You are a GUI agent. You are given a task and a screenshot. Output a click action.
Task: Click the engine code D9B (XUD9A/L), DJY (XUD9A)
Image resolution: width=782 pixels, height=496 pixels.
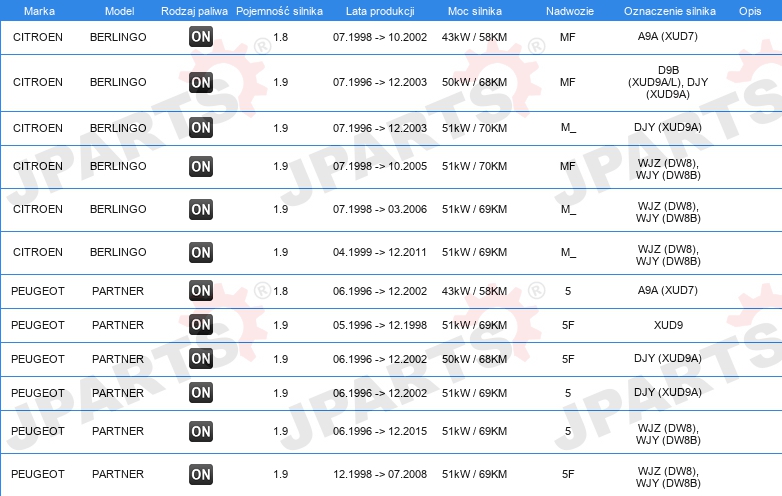[668, 82]
